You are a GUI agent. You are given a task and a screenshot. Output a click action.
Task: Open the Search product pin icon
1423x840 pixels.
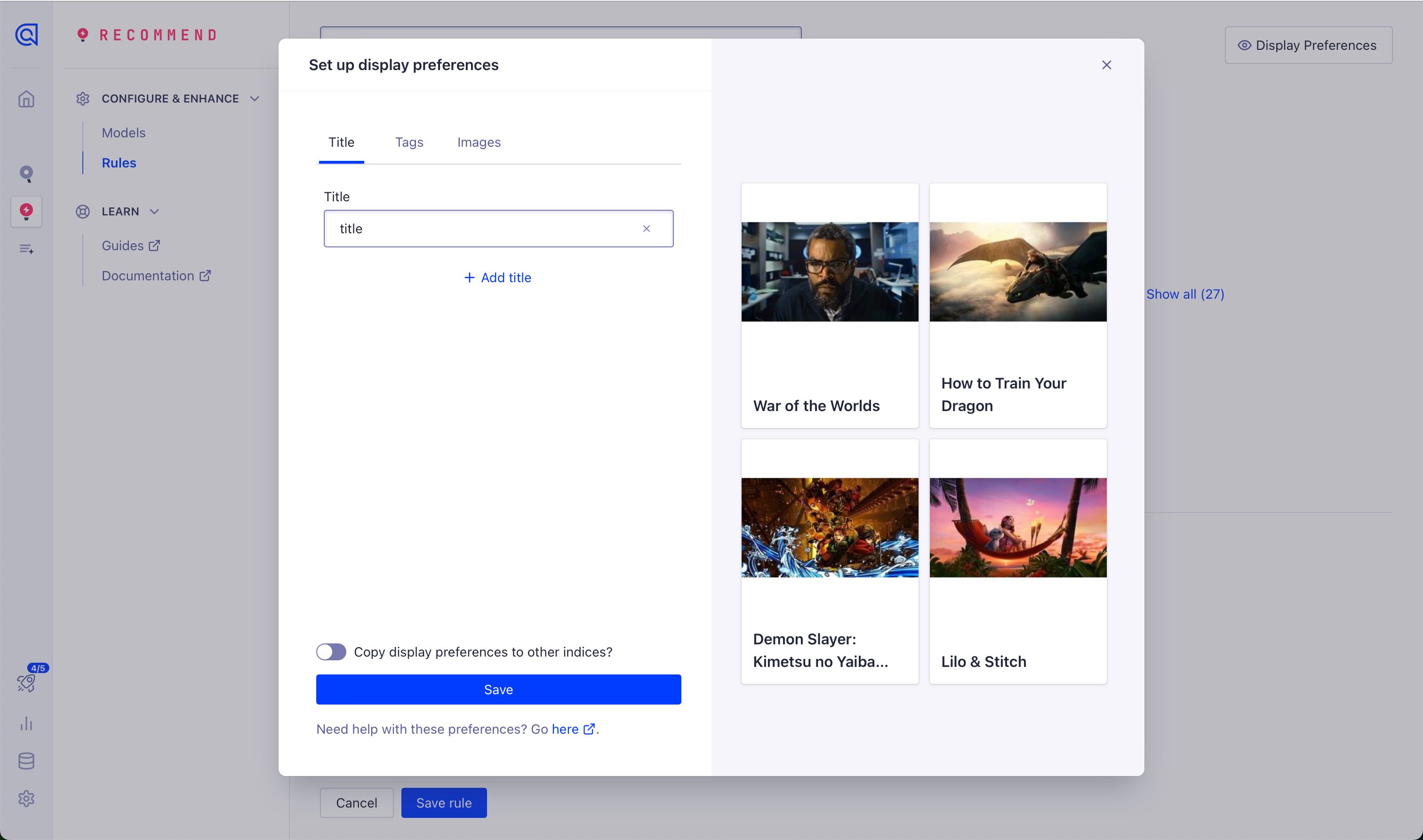[x=26, y=173]
